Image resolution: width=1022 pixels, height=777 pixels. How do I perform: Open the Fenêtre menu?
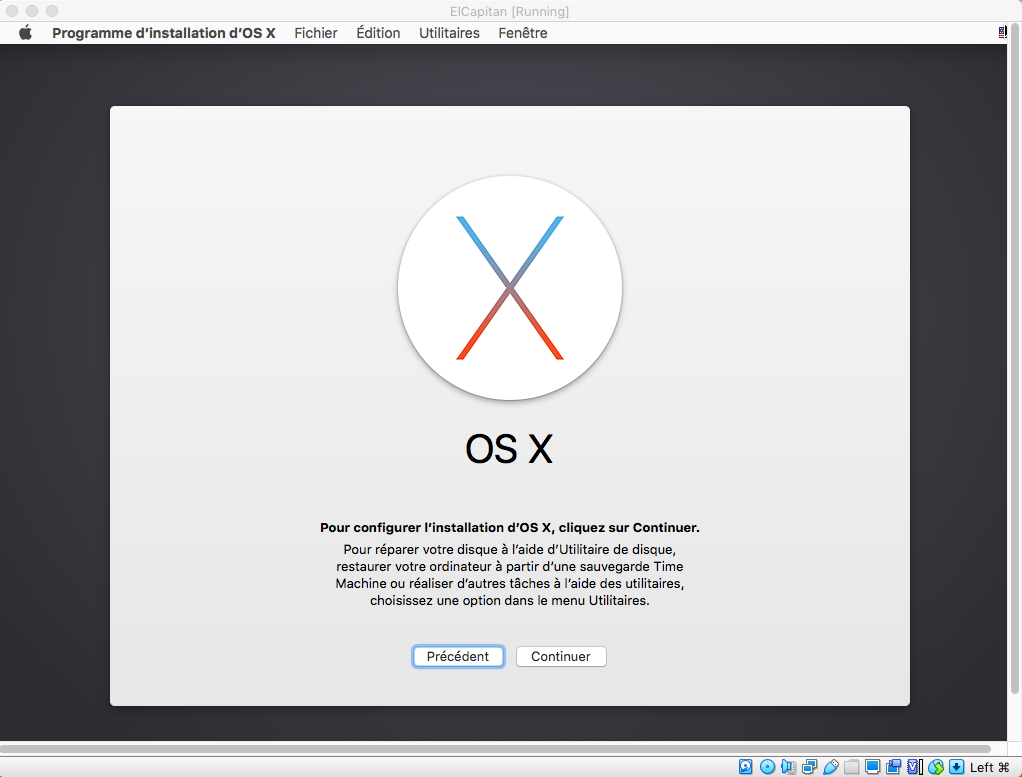click(523, 33)
